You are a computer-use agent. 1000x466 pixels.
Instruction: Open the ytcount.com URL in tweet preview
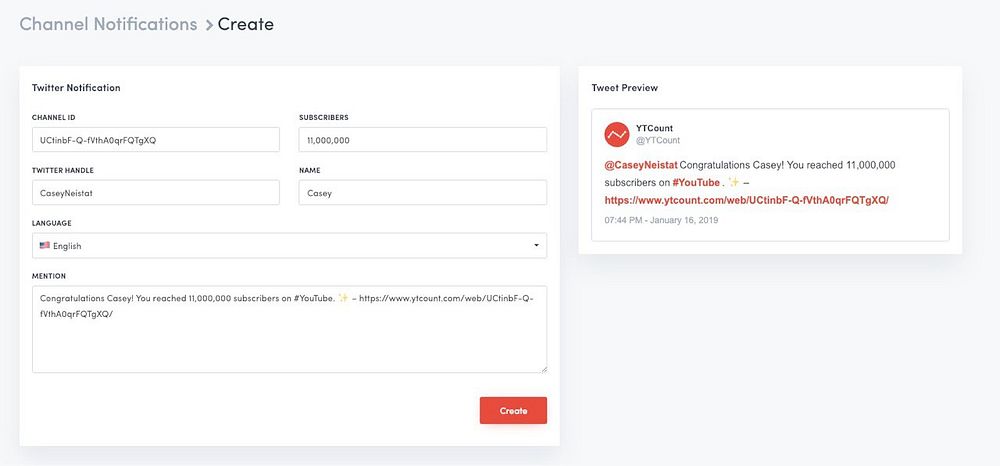pos(746,200)
